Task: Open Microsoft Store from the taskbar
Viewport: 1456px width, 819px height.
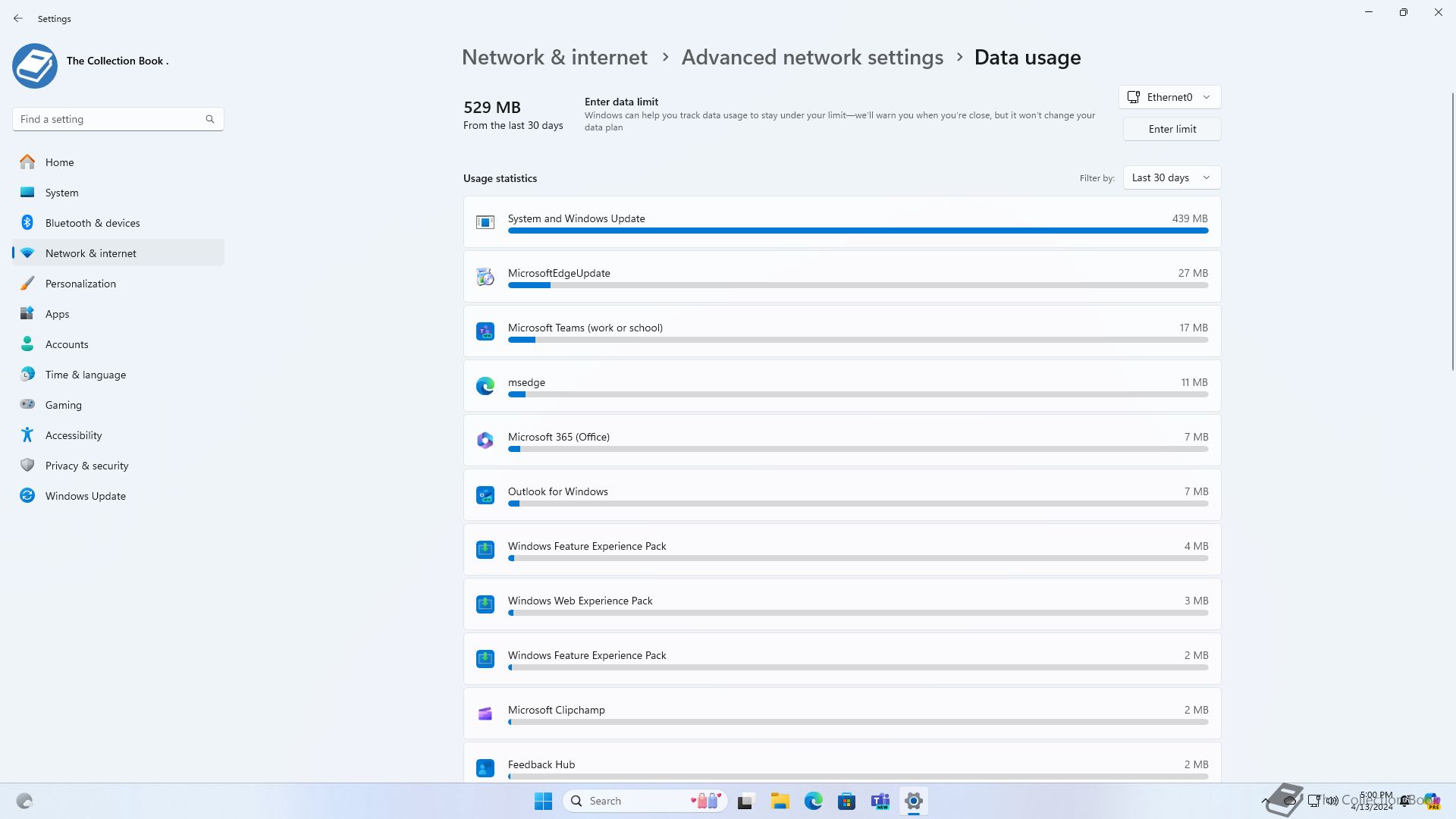Action: pyautogui.click(x=847, y=801)
